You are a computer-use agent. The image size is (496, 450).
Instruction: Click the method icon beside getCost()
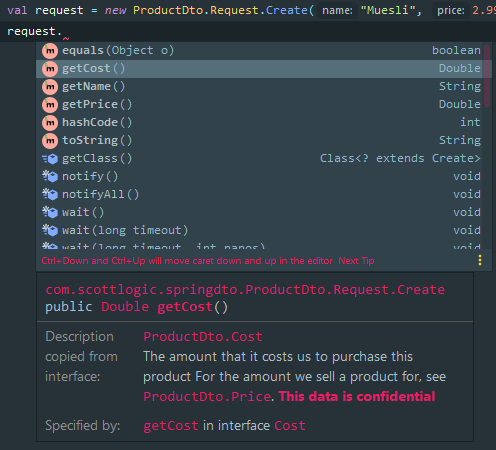[50, 69]
